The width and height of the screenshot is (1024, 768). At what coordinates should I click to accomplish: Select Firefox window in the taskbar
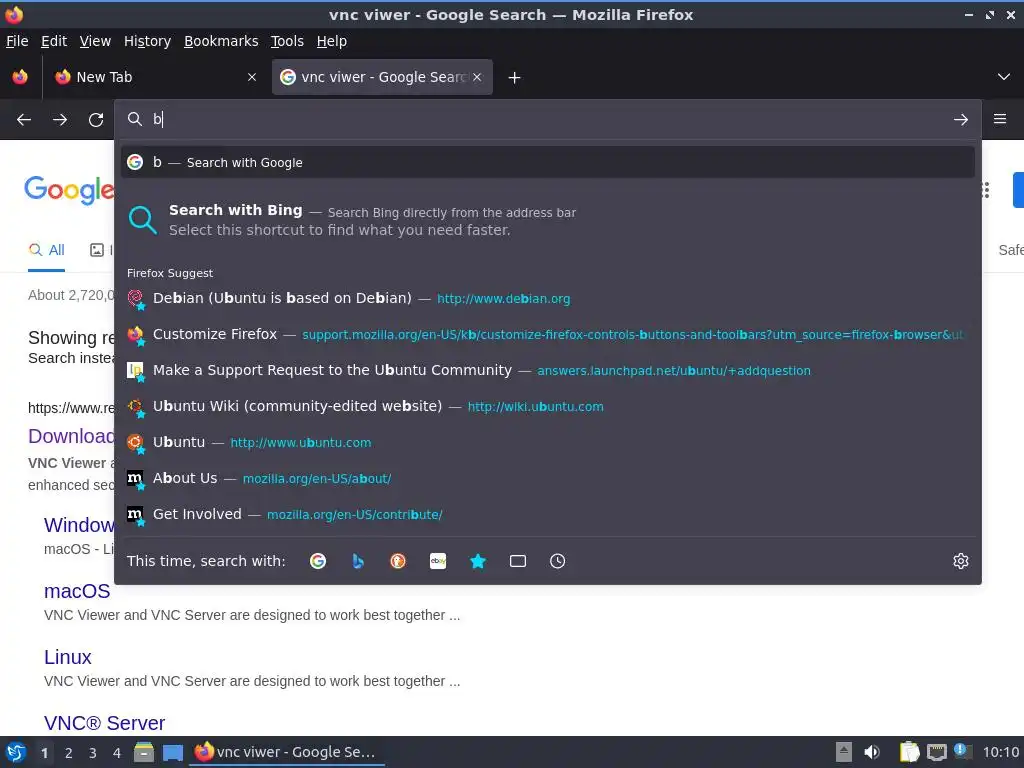tap(286, 752)
